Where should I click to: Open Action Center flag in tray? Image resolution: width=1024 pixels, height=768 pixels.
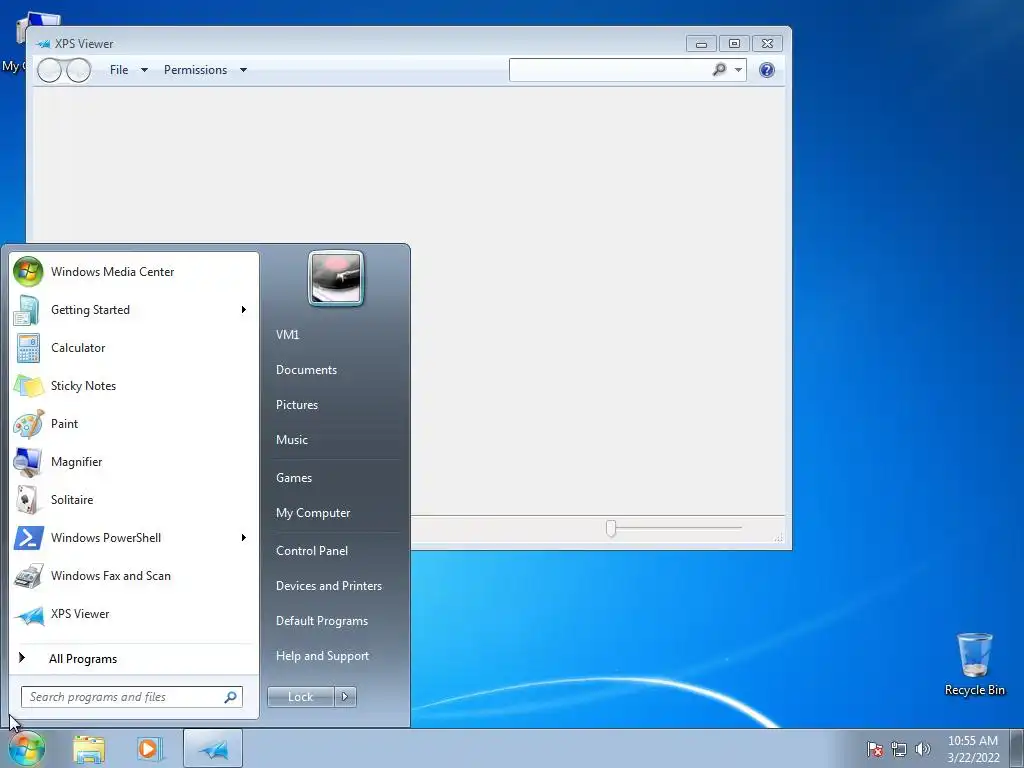click(875, 749)
